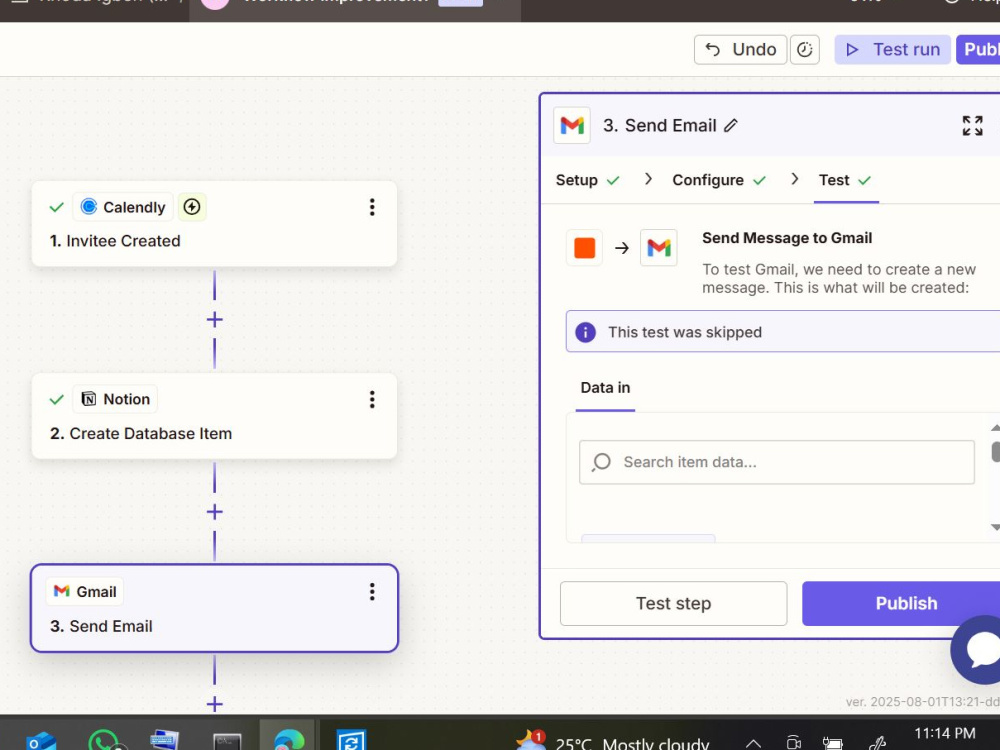This screenshot has width=1000, height=750.
Task: Click the Send Message to Gmail heading
Action: click(x=787, y=238)
